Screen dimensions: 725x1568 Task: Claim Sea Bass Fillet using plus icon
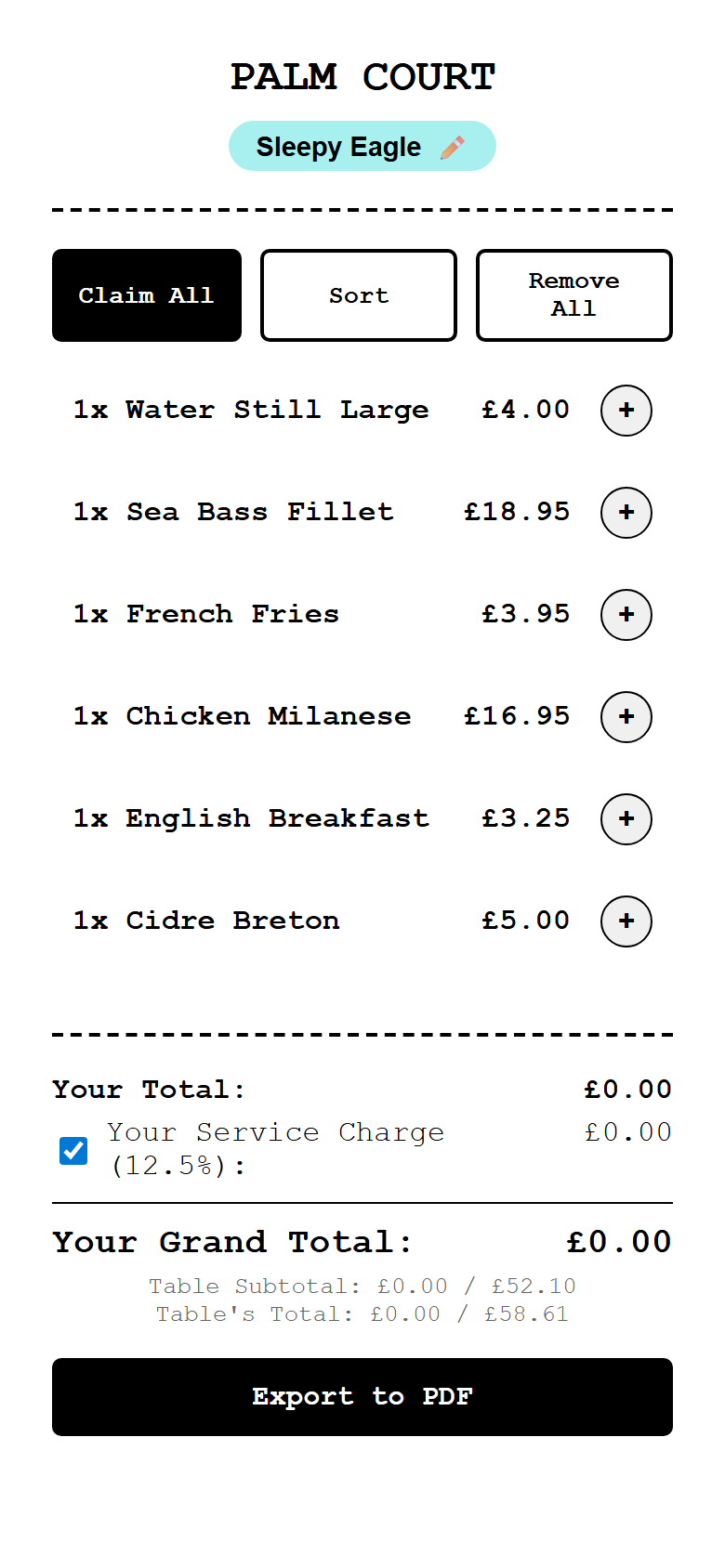[x=626, y=513]
